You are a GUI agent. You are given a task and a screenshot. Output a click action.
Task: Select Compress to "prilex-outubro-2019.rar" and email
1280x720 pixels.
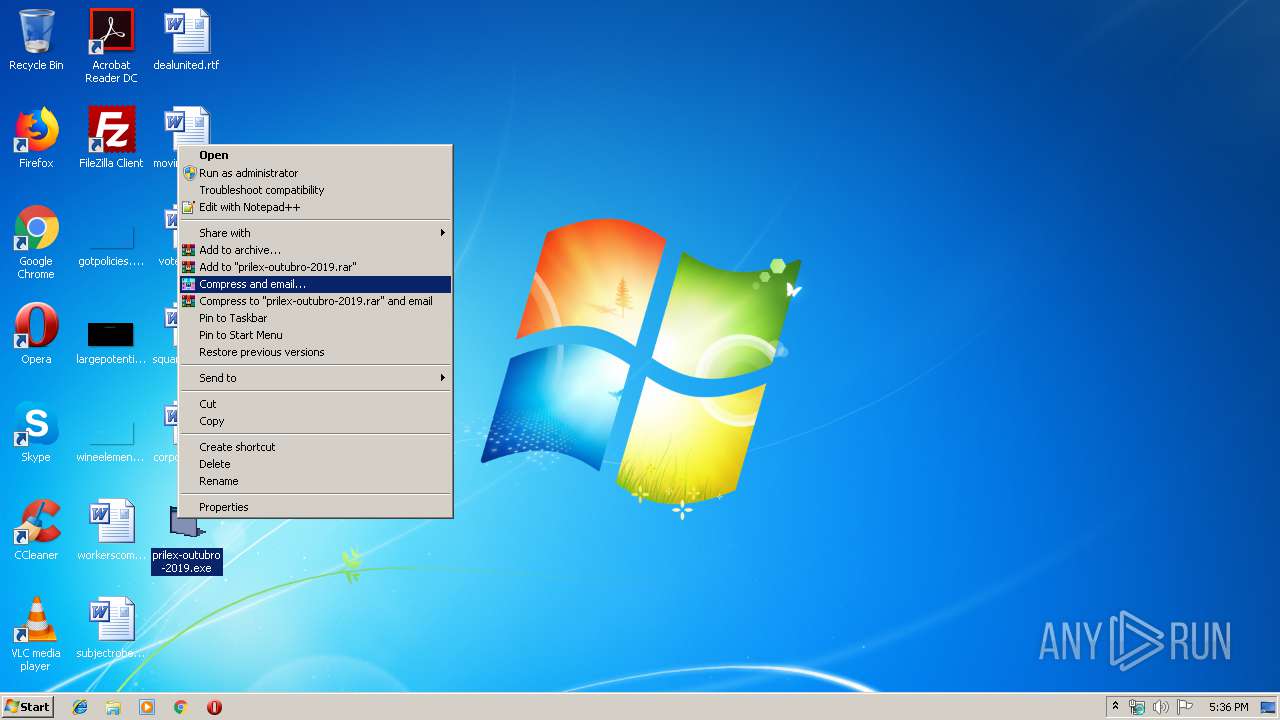tap(315, 301)
